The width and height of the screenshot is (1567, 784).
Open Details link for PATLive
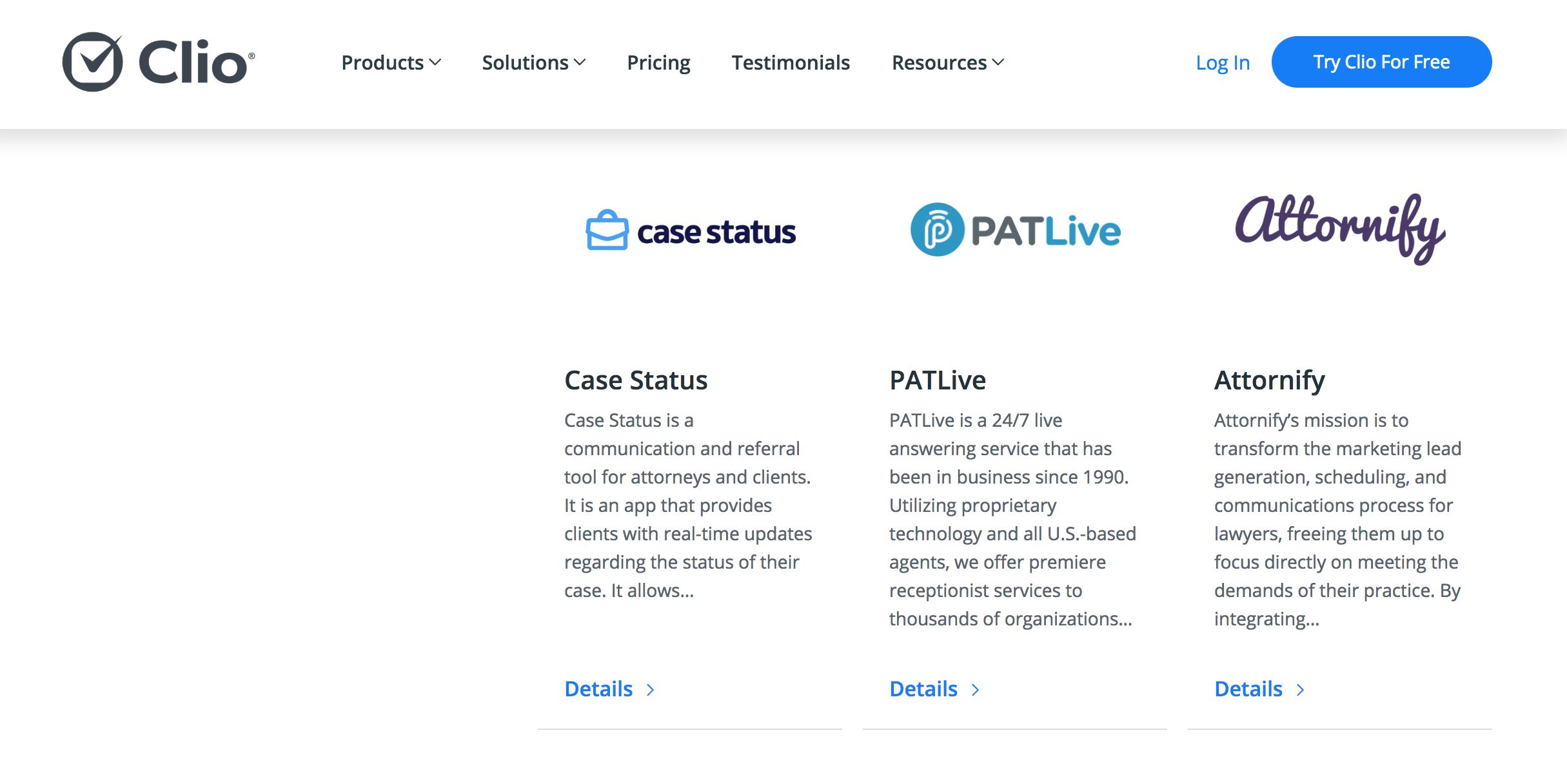click(935, 689)
